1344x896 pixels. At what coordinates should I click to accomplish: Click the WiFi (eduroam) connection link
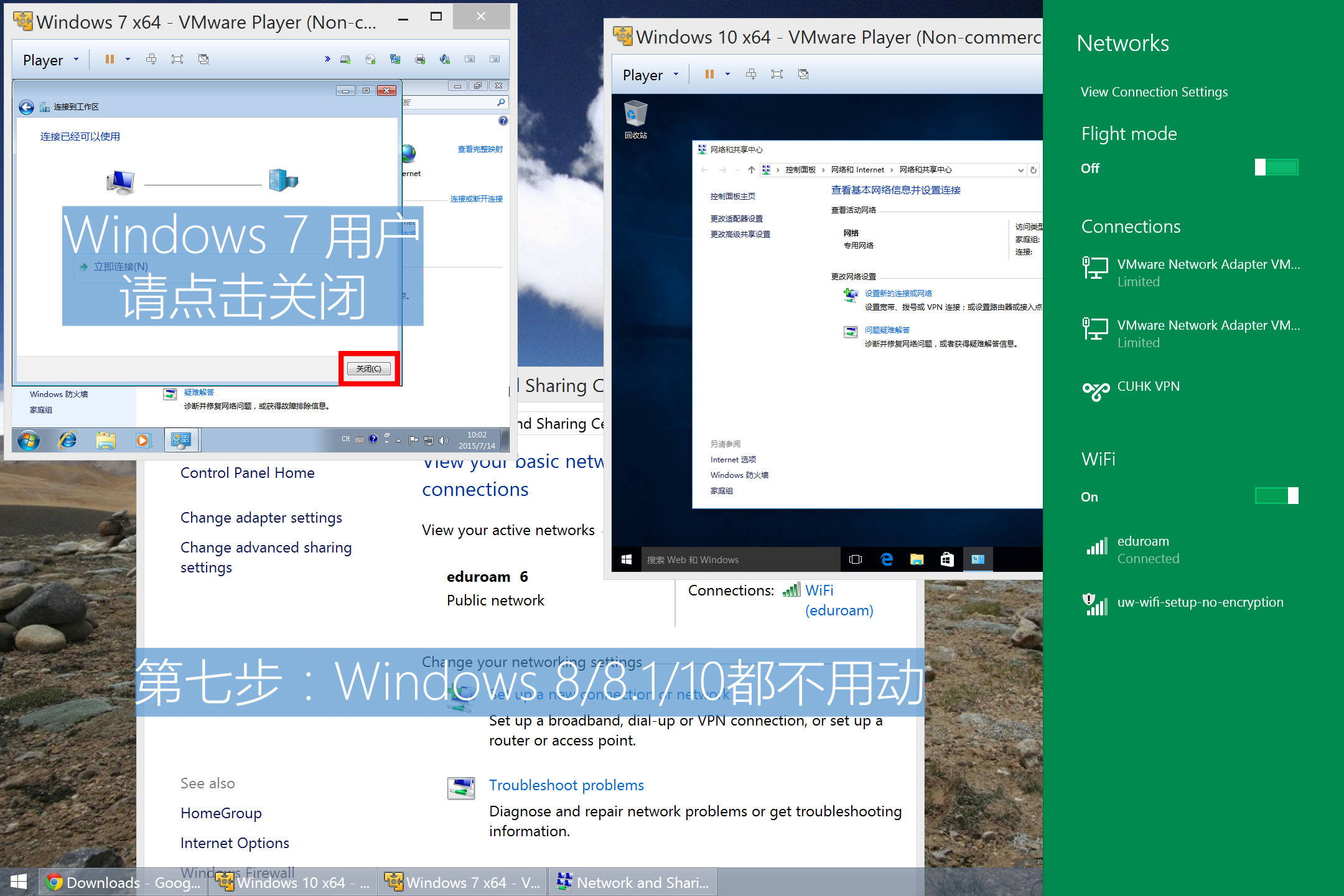[839, 600]
